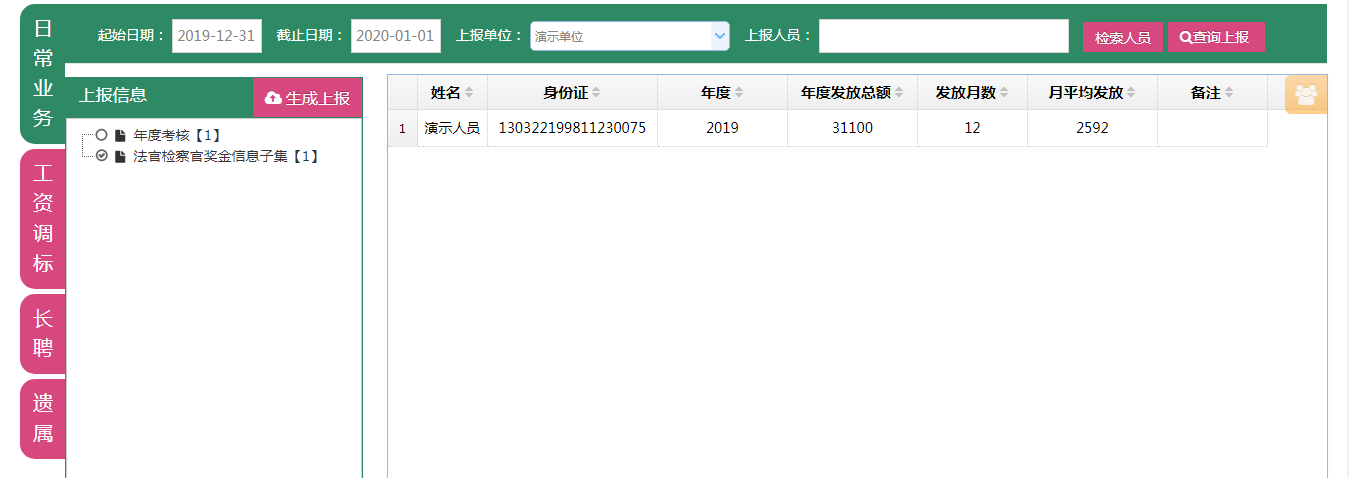Click the file icon beside 年度考核
Image resolution: width=1349 pixels, height=478 pixels.
tap(120, 135)
